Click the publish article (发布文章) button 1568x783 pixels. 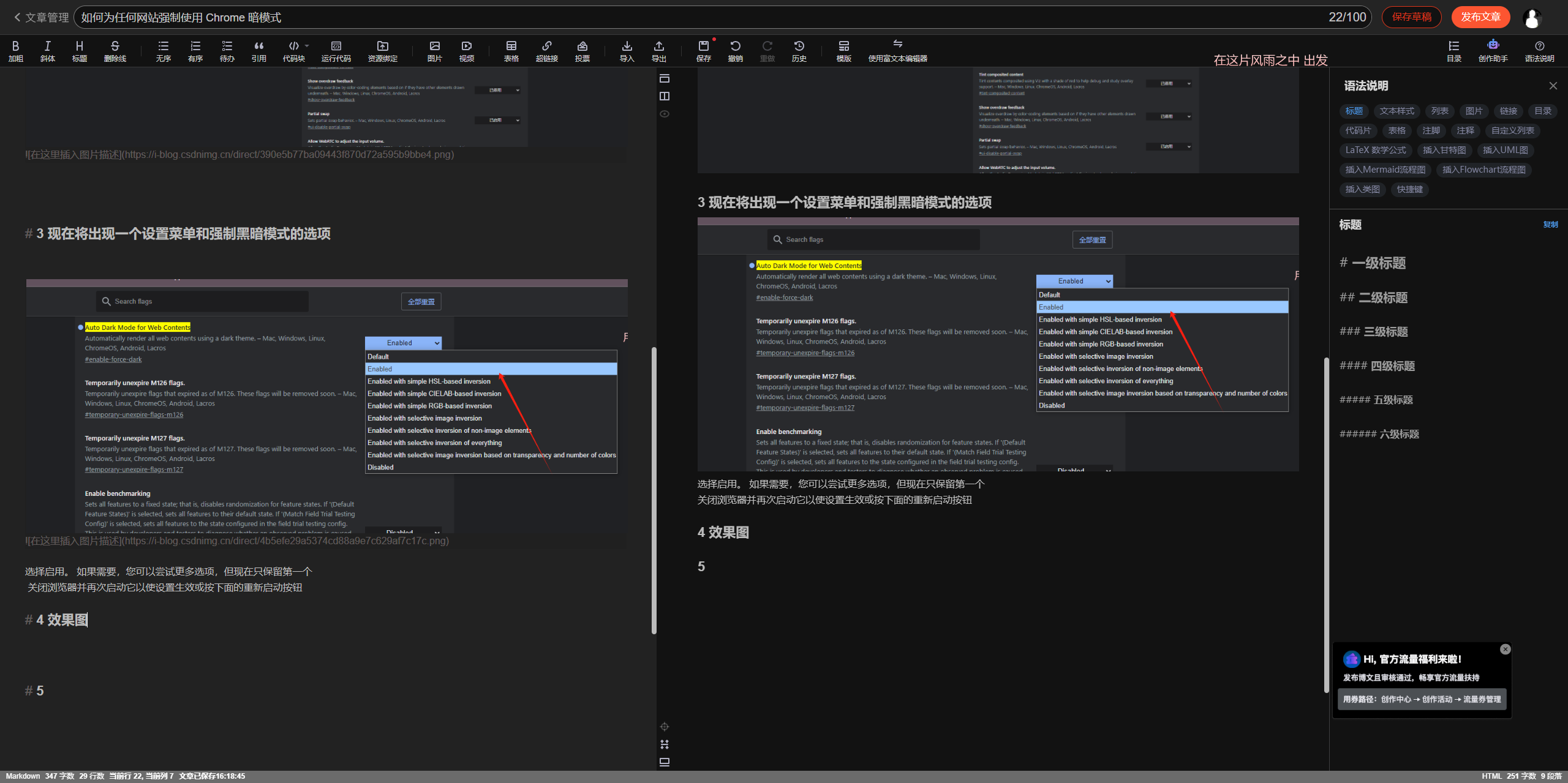click(x=1481, y=17)
